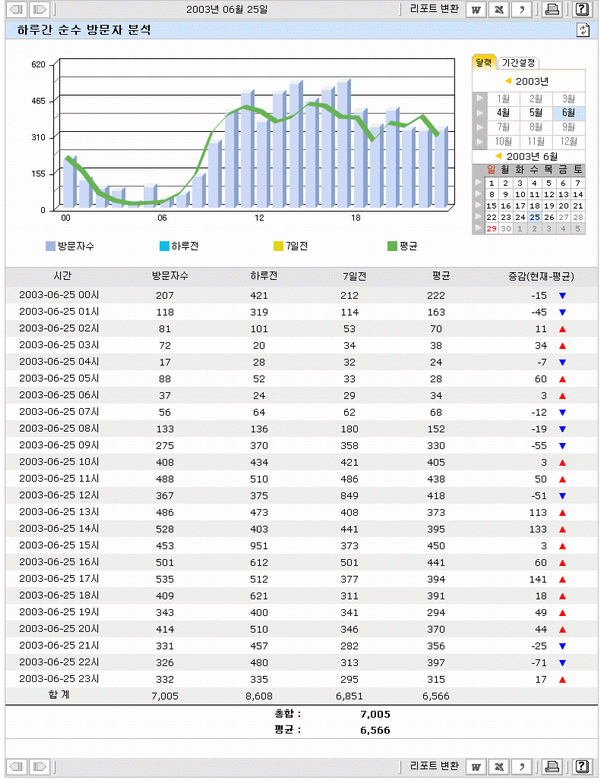
Task: Click red up arrow in 23시 row
Action: [x=562, y=680]
